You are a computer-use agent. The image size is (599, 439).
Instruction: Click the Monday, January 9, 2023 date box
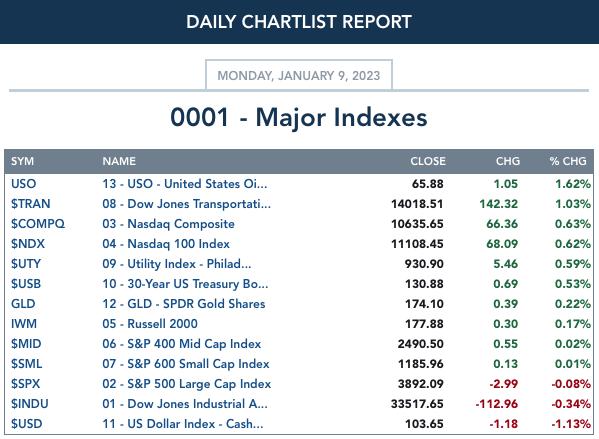[x=299, y=75]
